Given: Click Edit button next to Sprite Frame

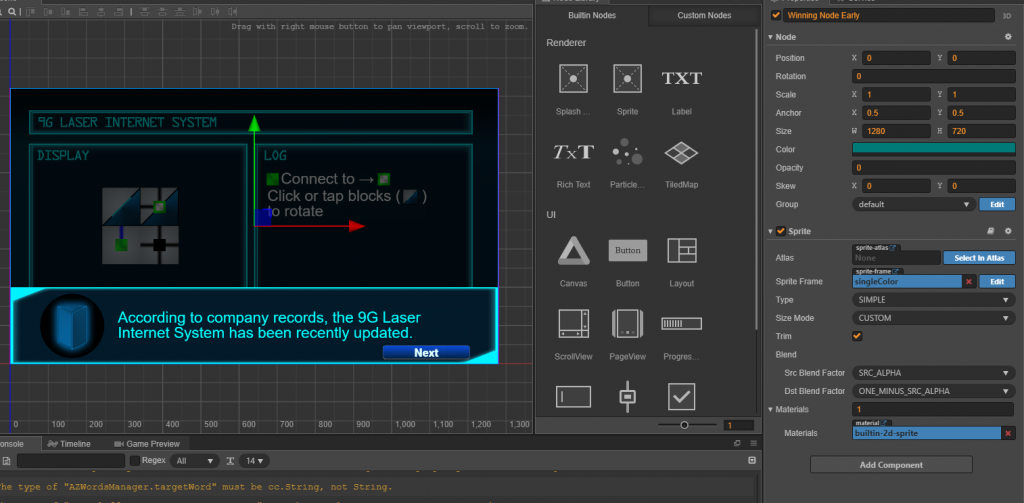Looking at the screenshot, I should click(997, 282).
